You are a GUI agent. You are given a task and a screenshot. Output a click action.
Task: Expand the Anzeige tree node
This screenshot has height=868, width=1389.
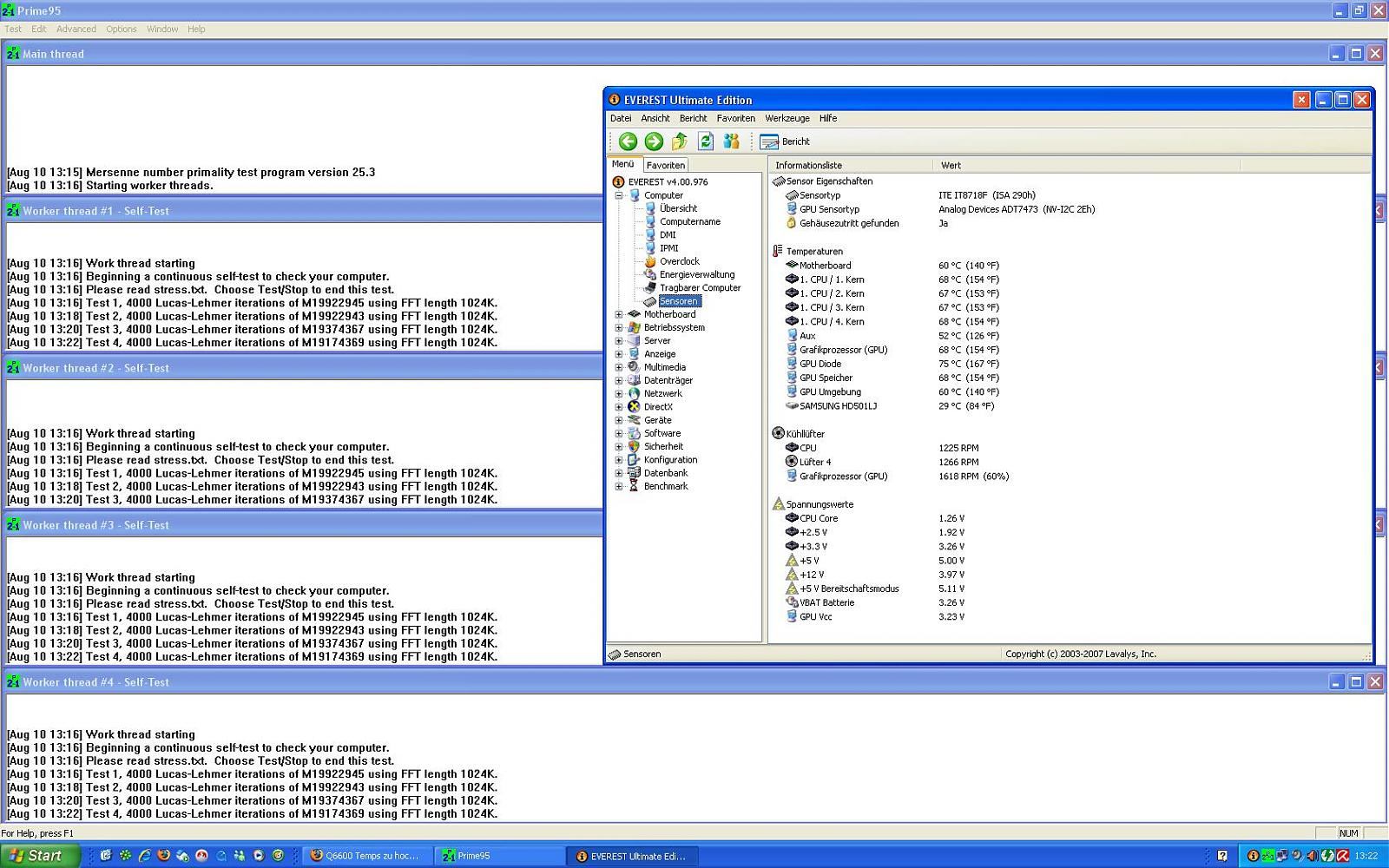(x=619, y=354)
